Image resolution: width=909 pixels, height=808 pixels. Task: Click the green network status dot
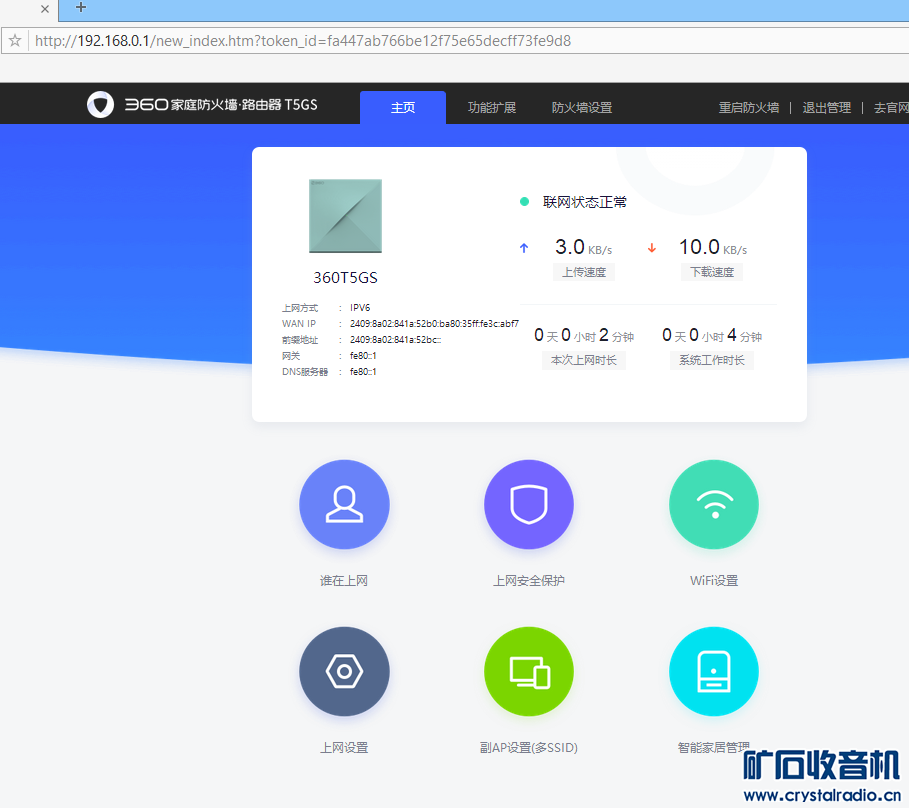pyautogui.click(x=524, y=202)
